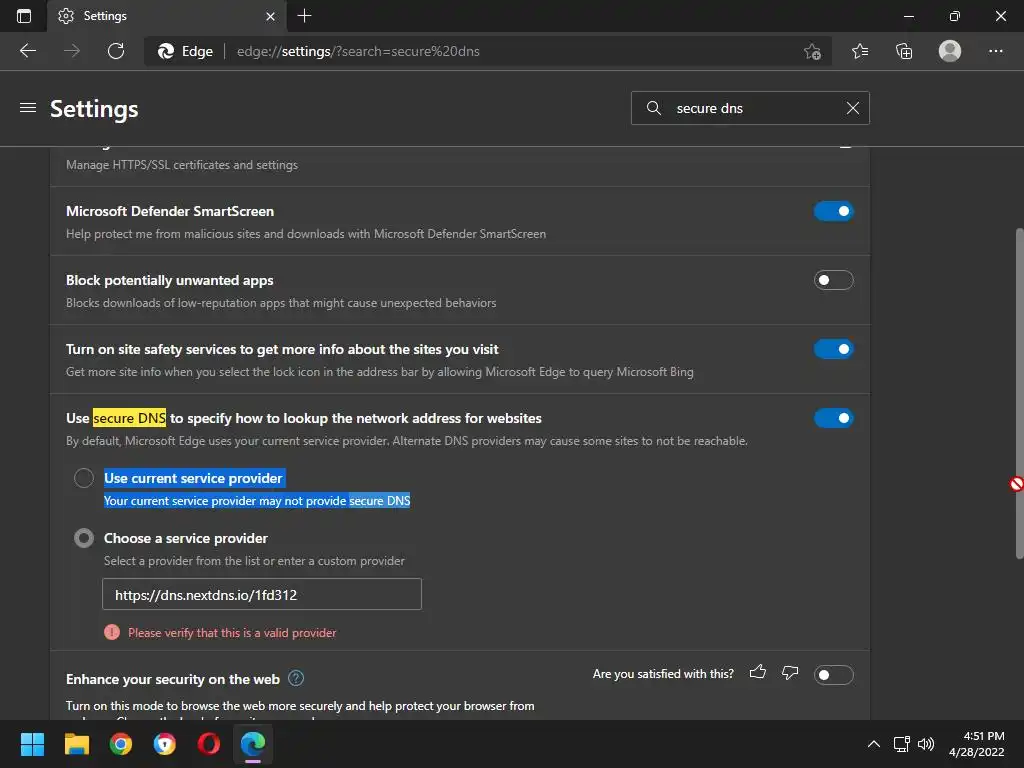Viewport: 1024px width, 768px height.
Task: Click the error icon beside provider warning
Action: click(x=112, y=632)
